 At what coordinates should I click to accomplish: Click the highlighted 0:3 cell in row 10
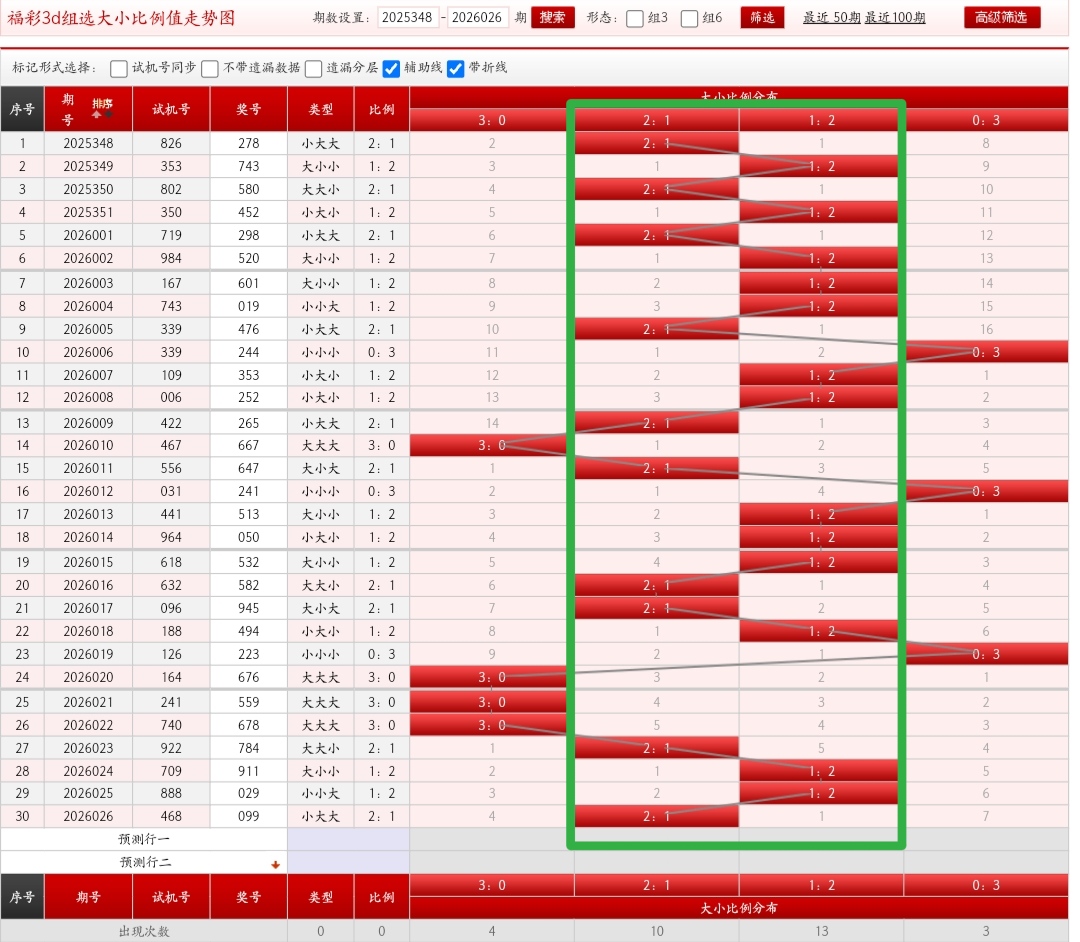tap(985, 352)
